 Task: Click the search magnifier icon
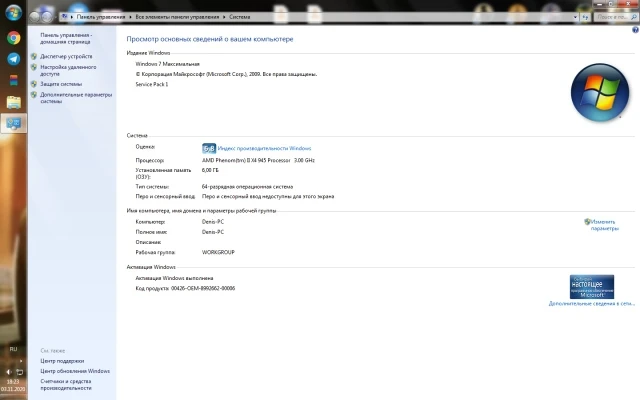(634, 17)
